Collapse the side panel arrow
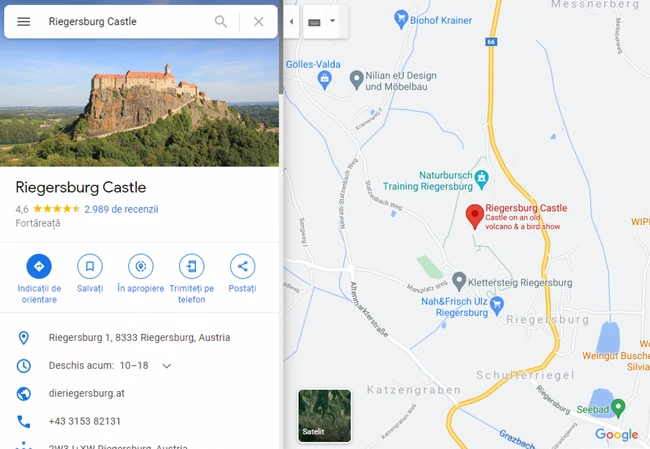The width and height of the screenshot is (650, 449). tap(291, 22)
